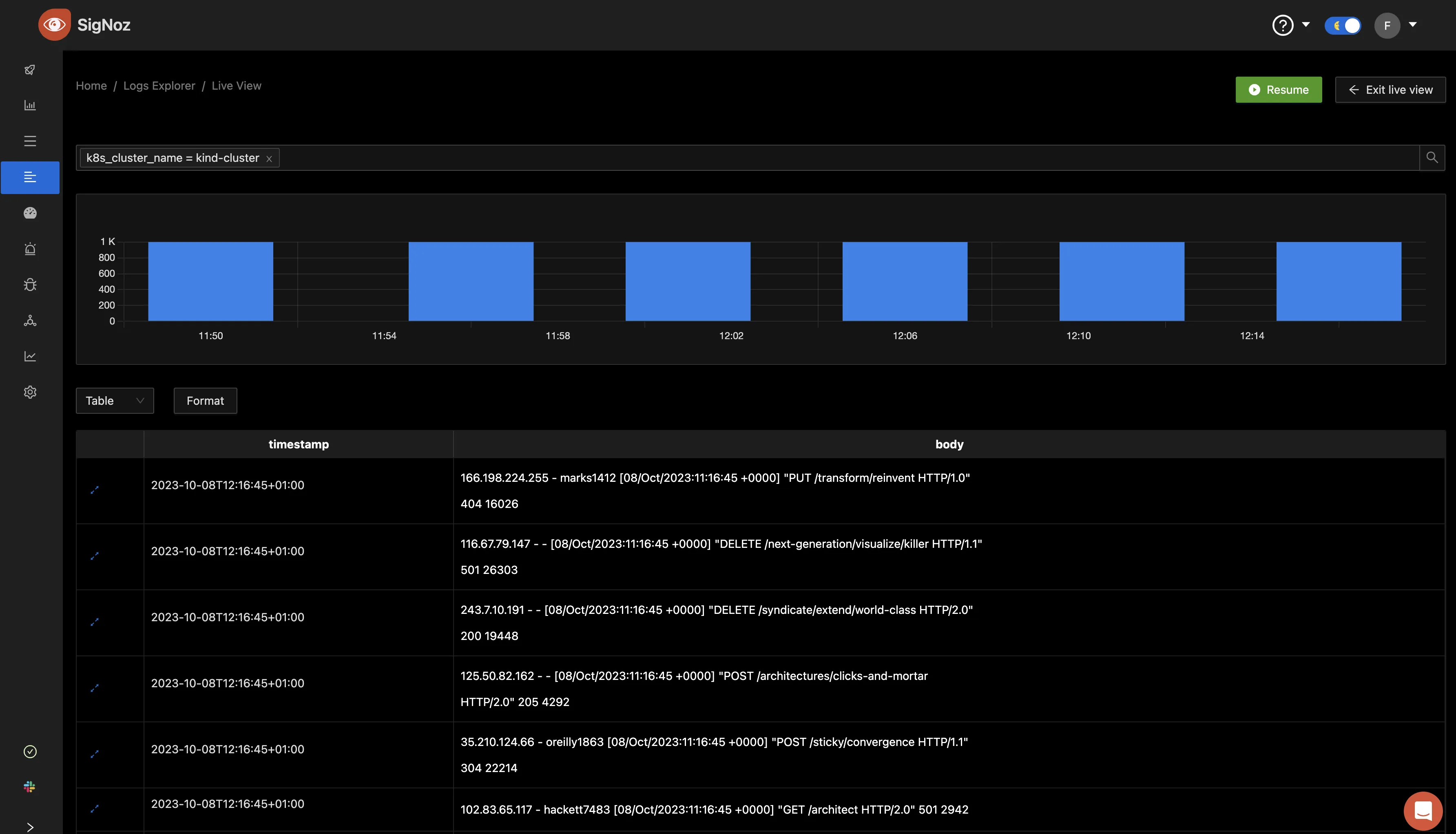This screenshot has height=834, width=1456.
Task: Open the Alerts siren sidebar icon
Action: point(30,249)
